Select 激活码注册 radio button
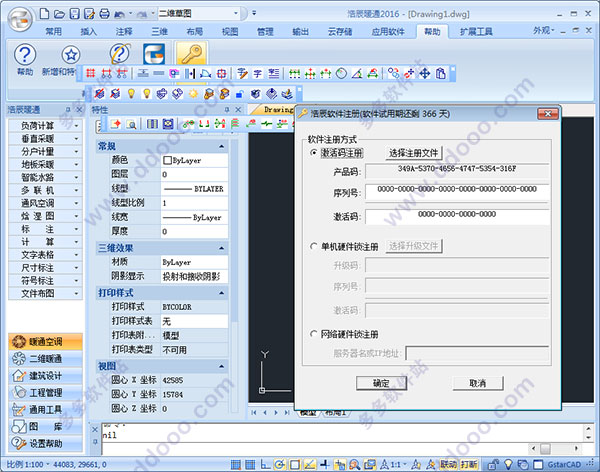The width and height of the screenshot is (600, 472). [x=314, y=153]
